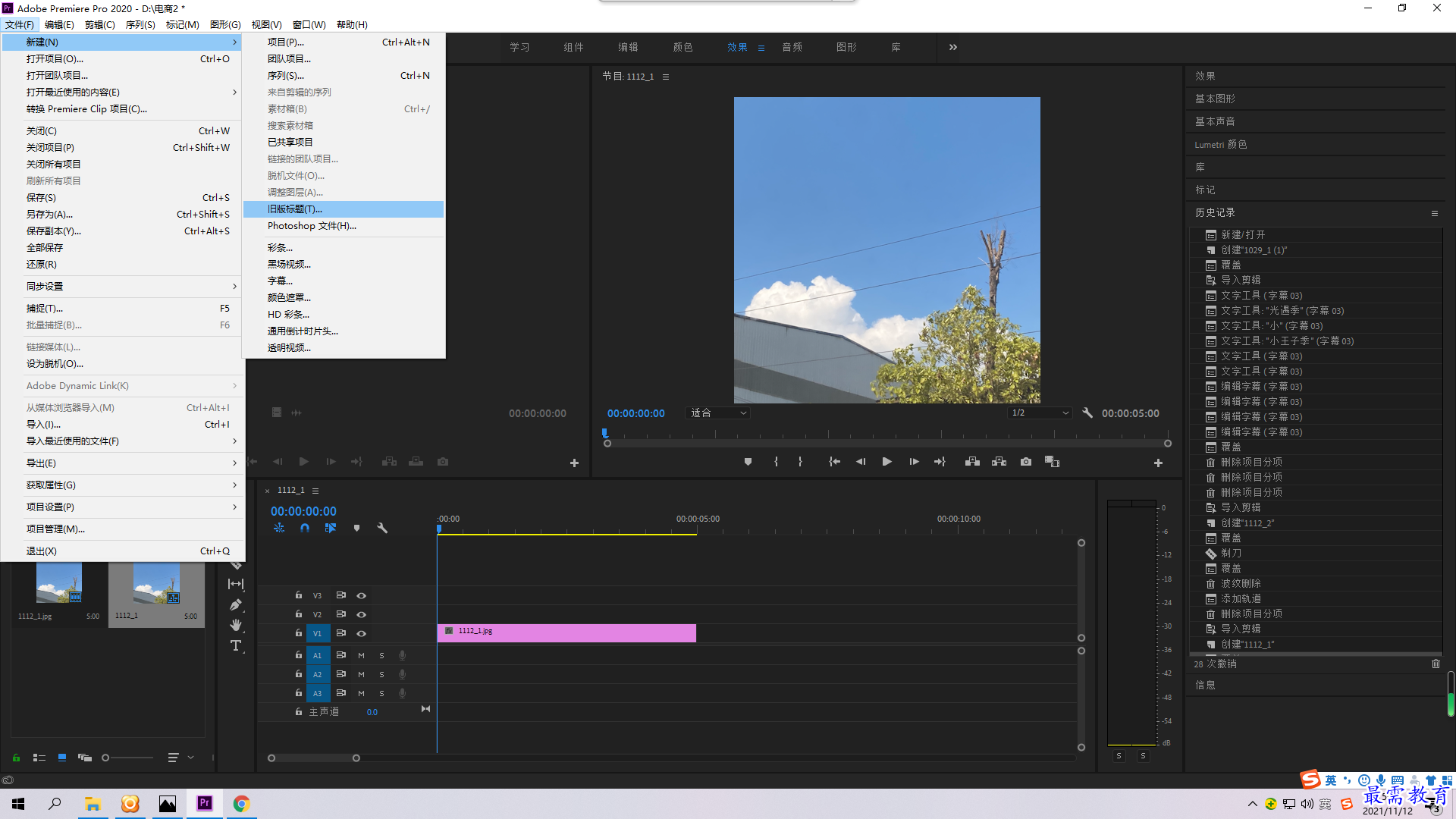The image size is (1456, 819).
Task: Toggle Linked Selection in the timeline
Action: [x=331, y=528]
